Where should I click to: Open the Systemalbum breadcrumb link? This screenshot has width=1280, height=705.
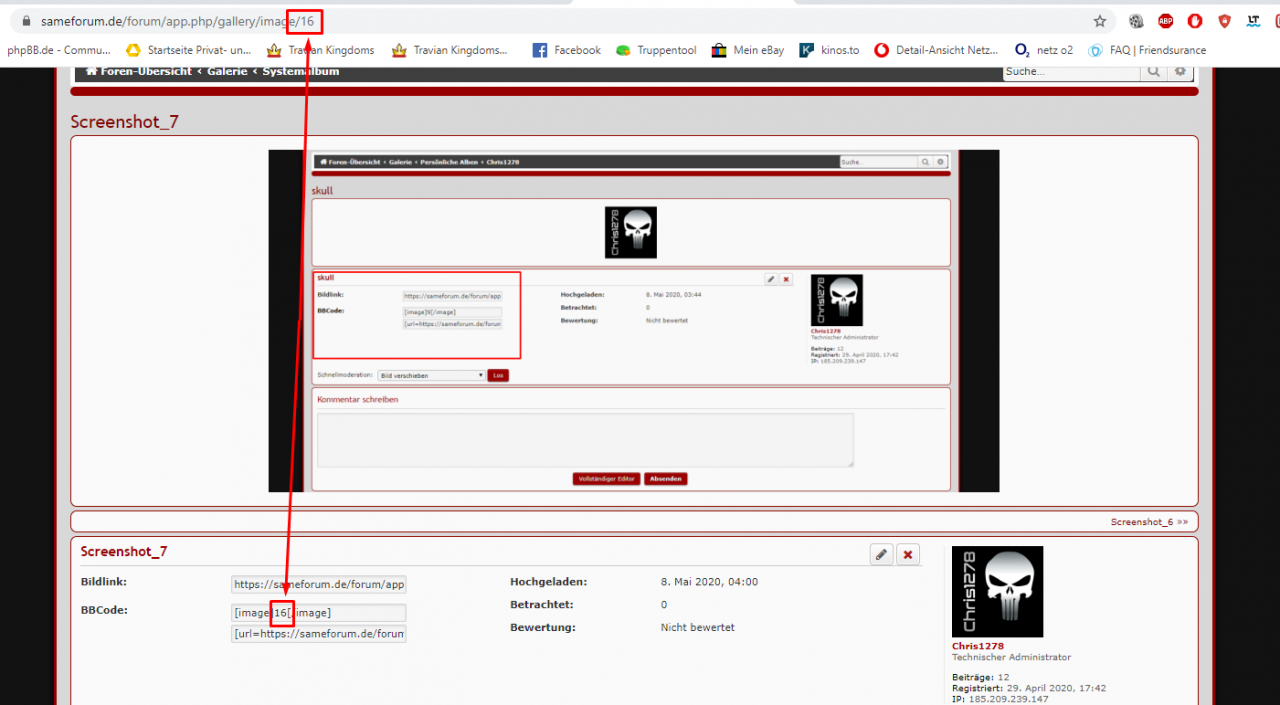(x=300, y=71)
